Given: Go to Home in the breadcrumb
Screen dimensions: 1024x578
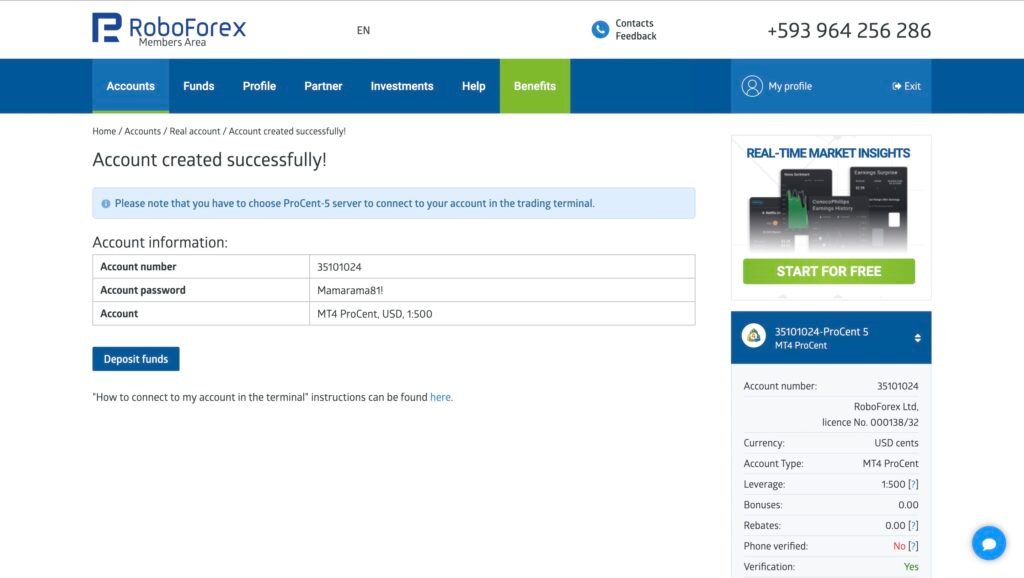Looking at the screenshot, I should pyautogui.click(x=104, y=131).
